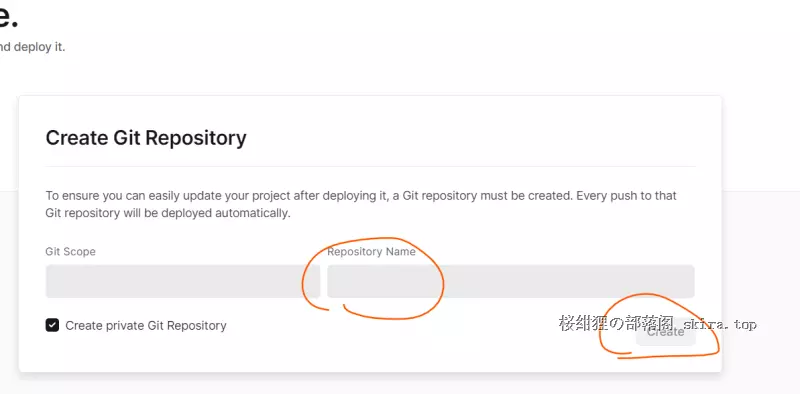Untick the Create private Git Repository checkbox
Screen dimensions: 800x394
[x=52, y=325]
